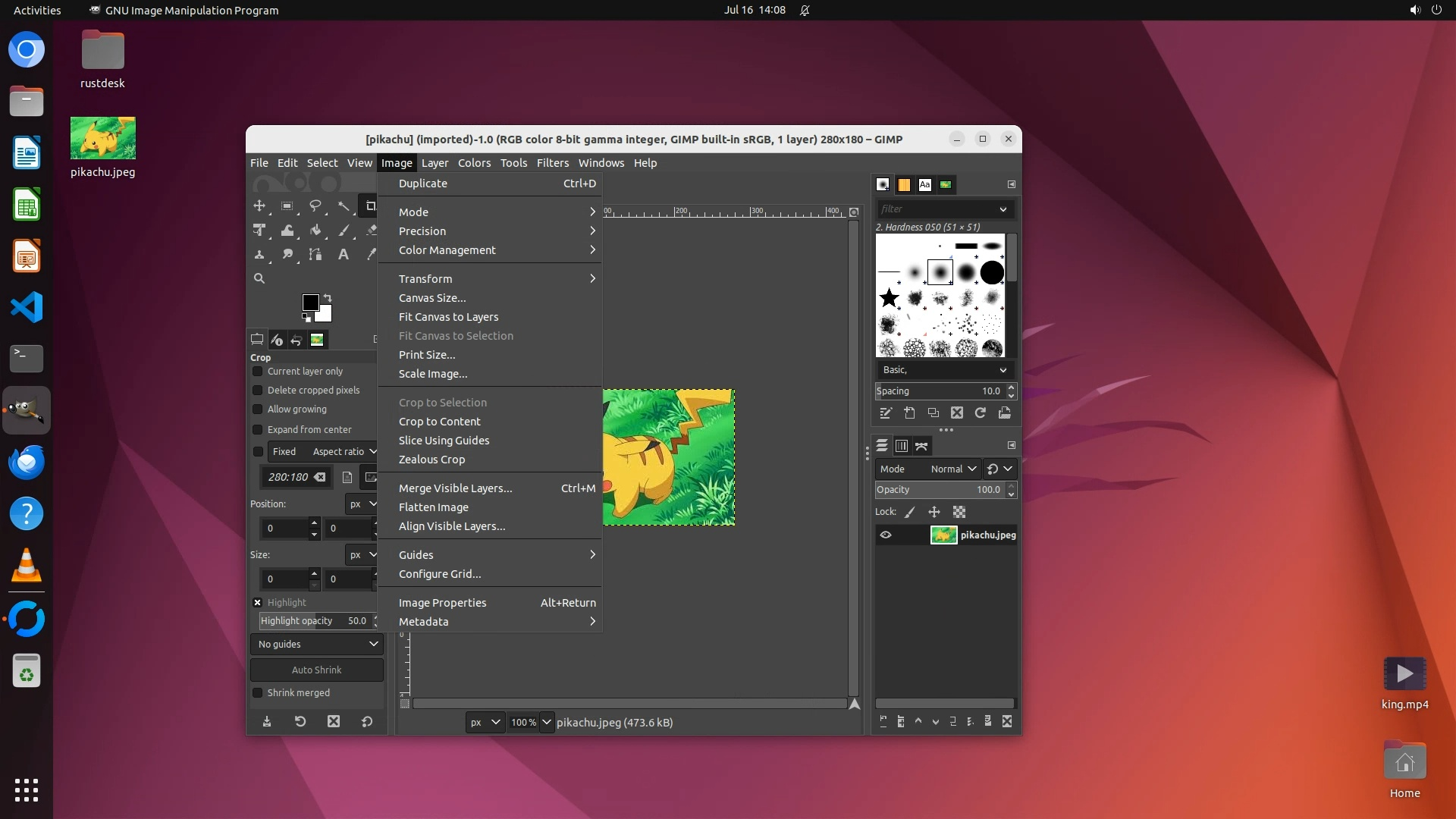Switch to the Paths tab icon
Screen dimensions: 1456x819
[921, 446]
